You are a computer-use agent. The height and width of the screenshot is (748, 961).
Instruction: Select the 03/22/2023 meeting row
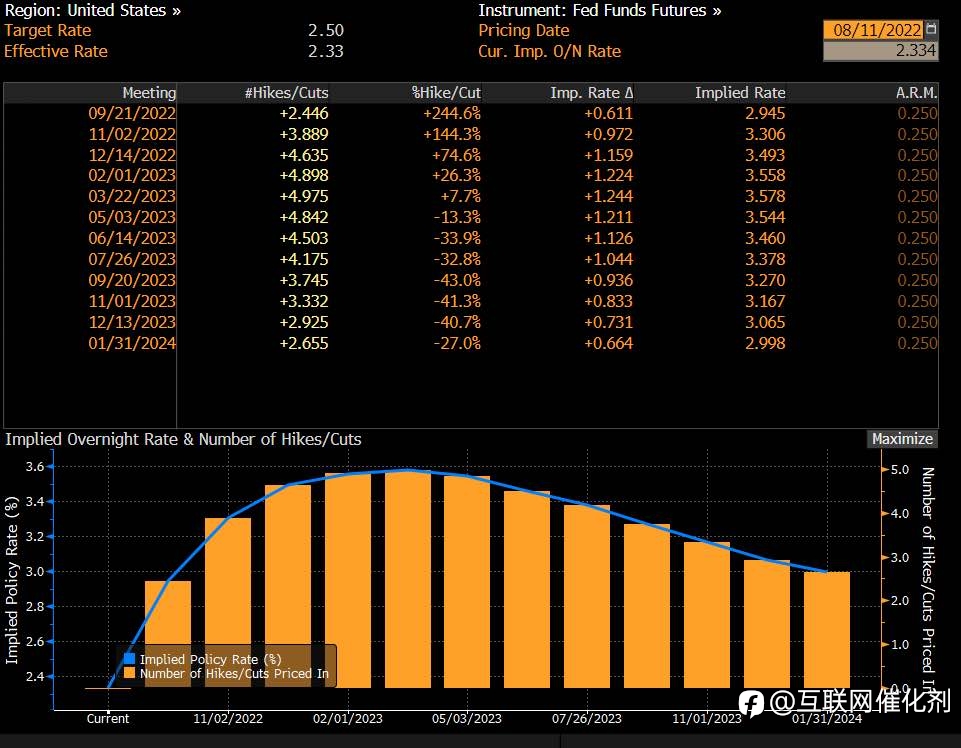(x=471, y=196)
